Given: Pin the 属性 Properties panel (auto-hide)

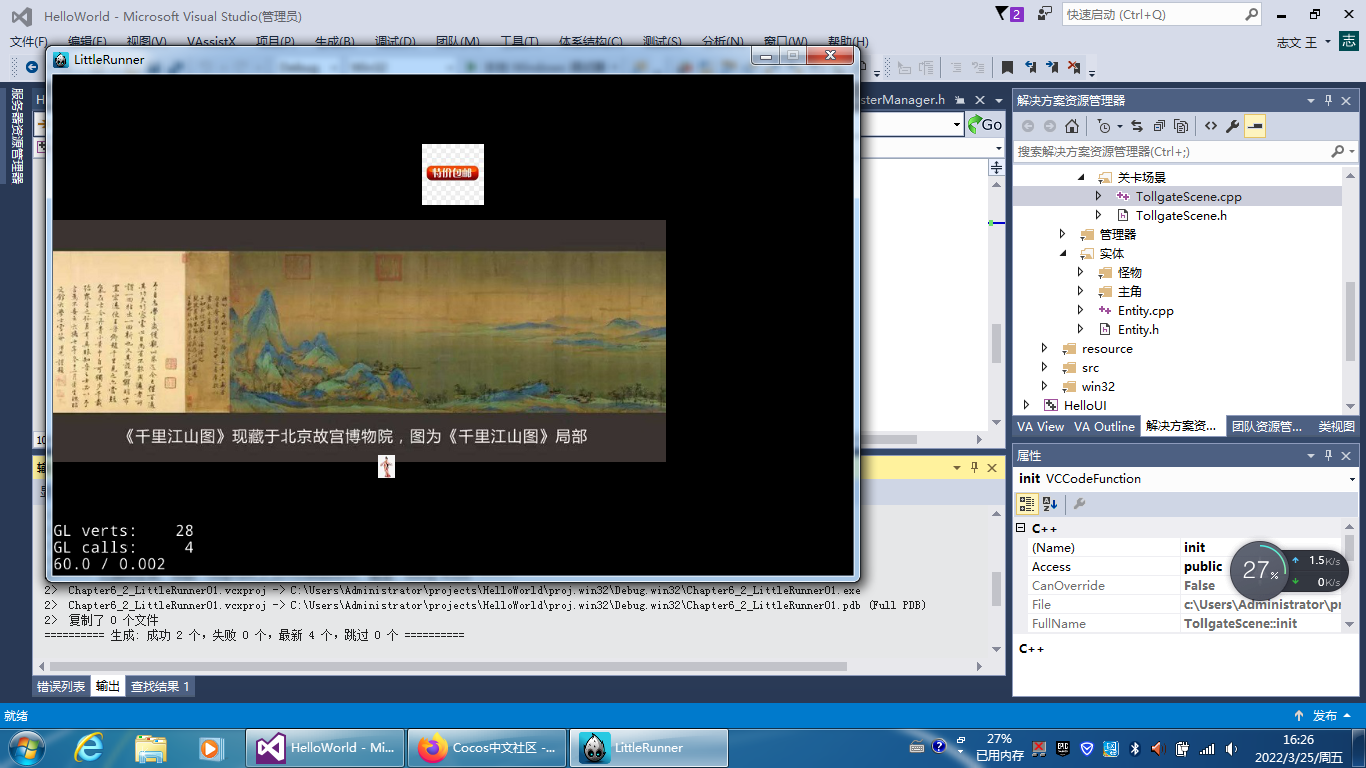Looking at the screenshot, I should click(1329, 455).
